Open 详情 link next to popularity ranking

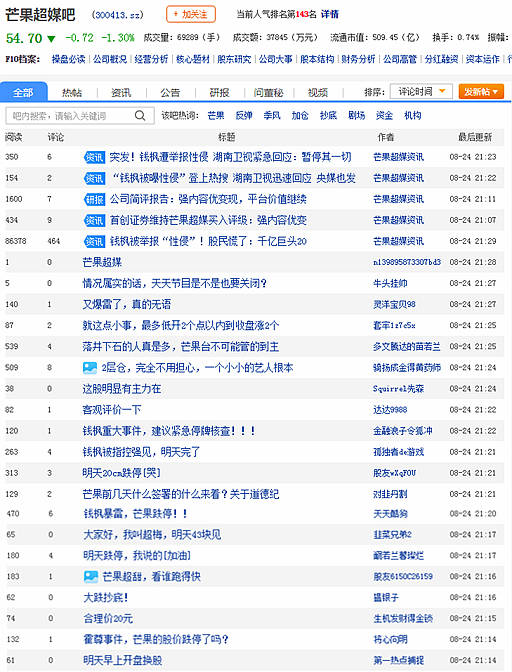pyautogui.click(x=329, y=14)
